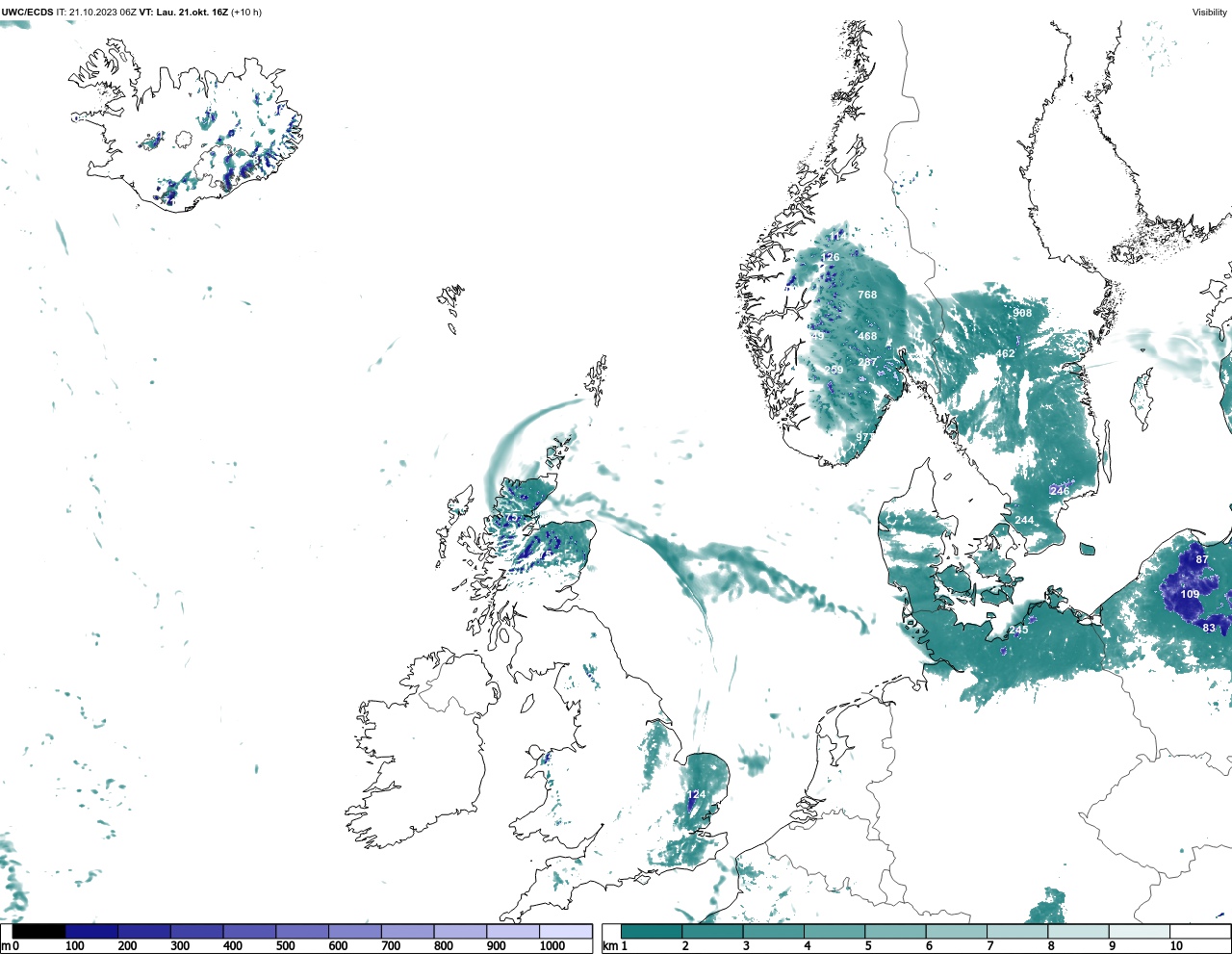Click the '246' visibility value in southeast Sweden

[x=1060, y=491]
